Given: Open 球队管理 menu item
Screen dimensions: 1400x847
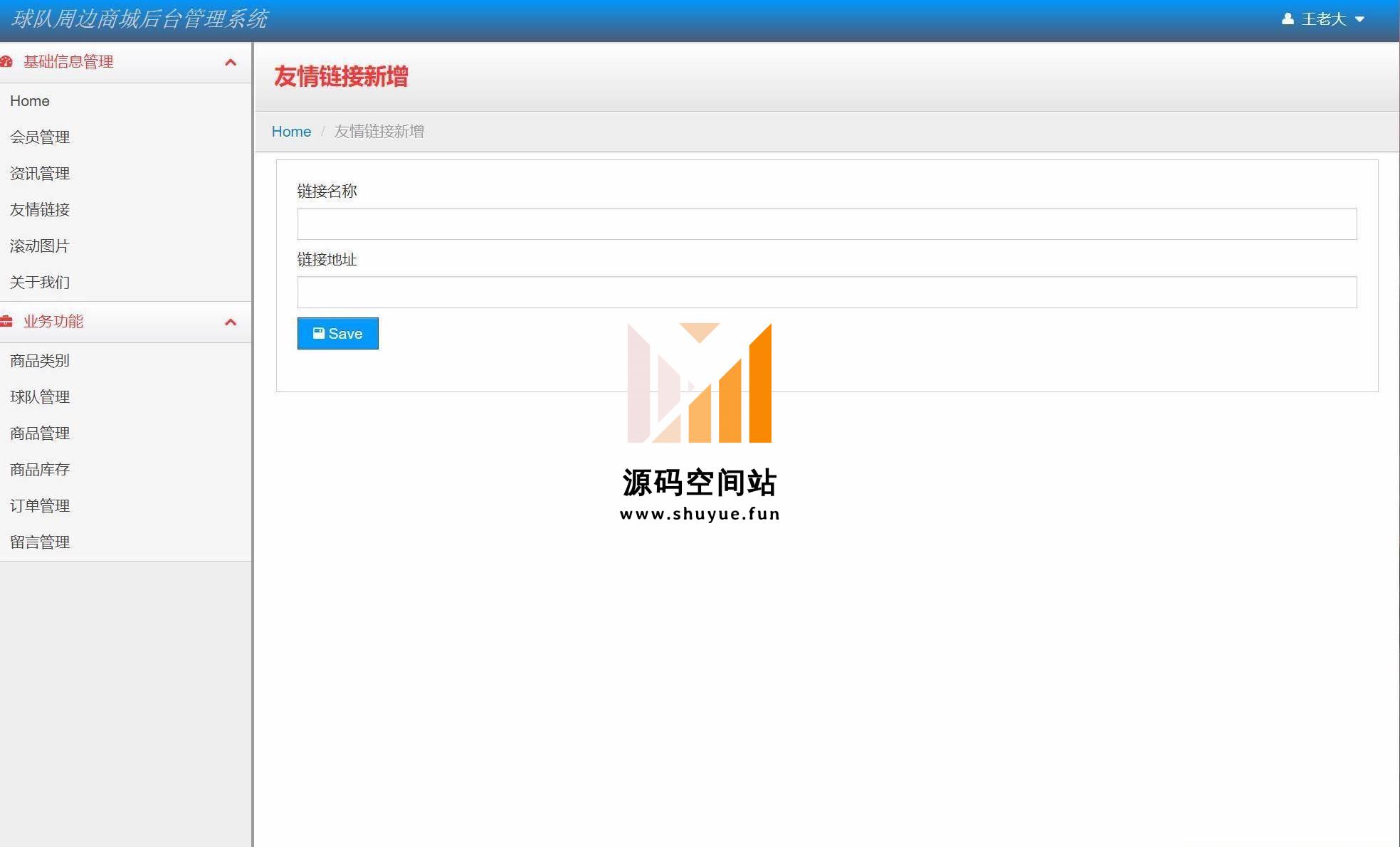Looking at the screenshot, I should (x=40, y=397).
